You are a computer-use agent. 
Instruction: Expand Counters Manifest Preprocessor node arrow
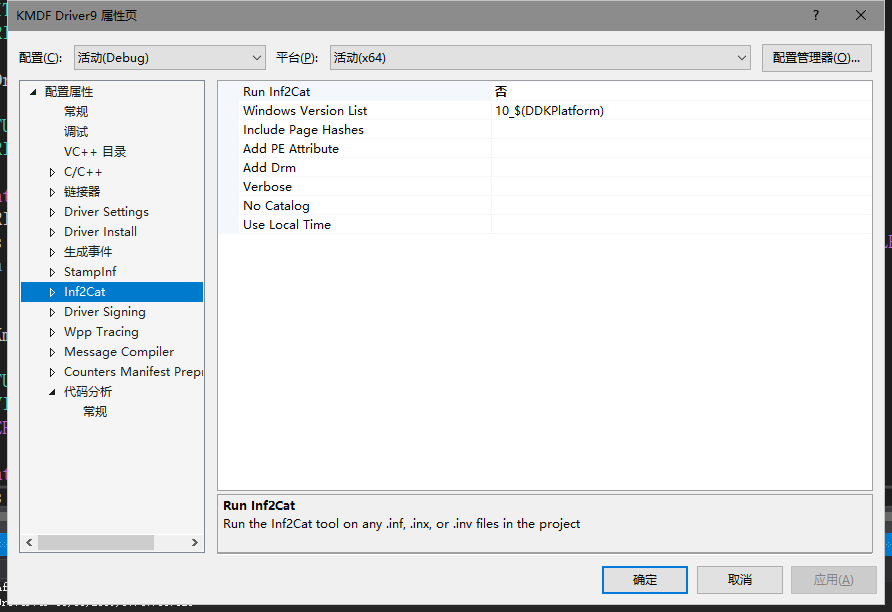coord(52,372)
